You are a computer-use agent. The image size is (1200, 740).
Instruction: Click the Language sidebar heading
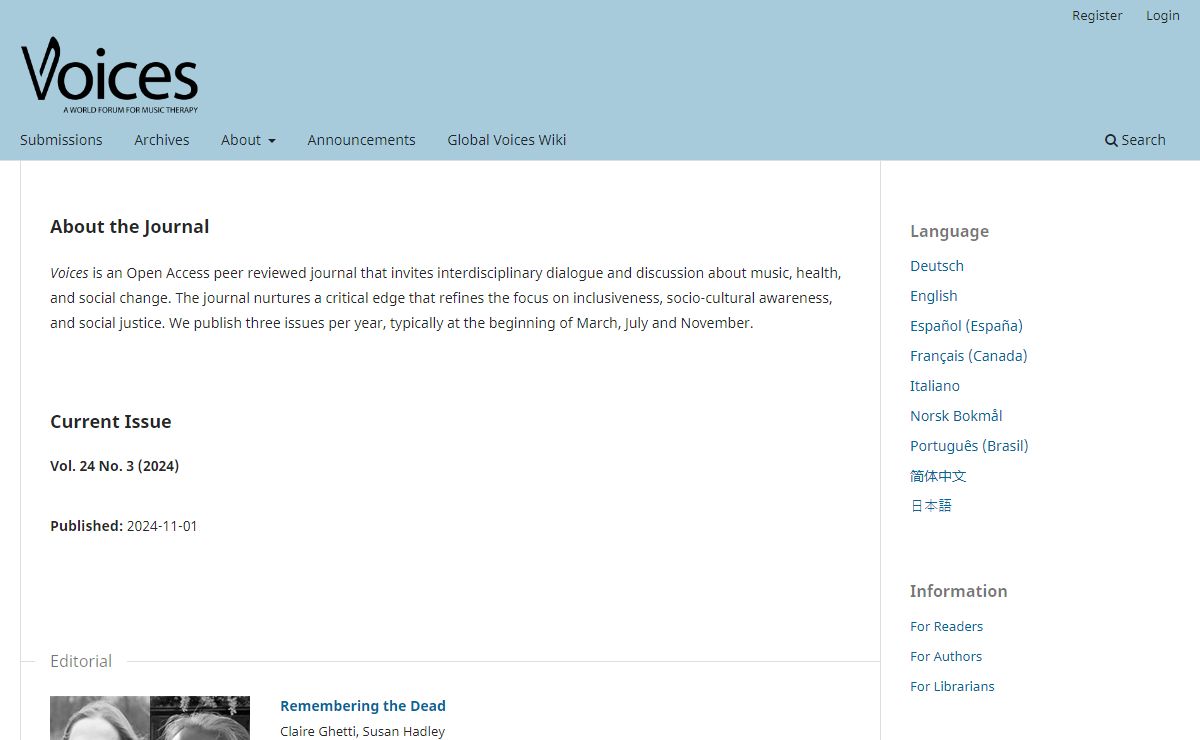tap(949, 231)
